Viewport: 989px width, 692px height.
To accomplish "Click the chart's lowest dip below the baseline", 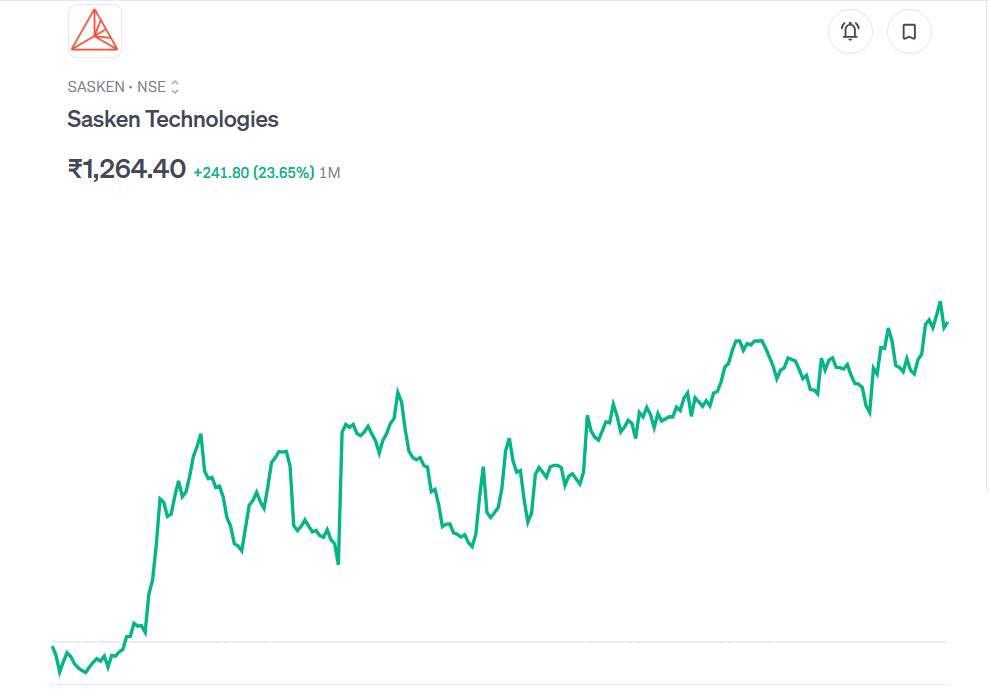I will coord(60,673).
